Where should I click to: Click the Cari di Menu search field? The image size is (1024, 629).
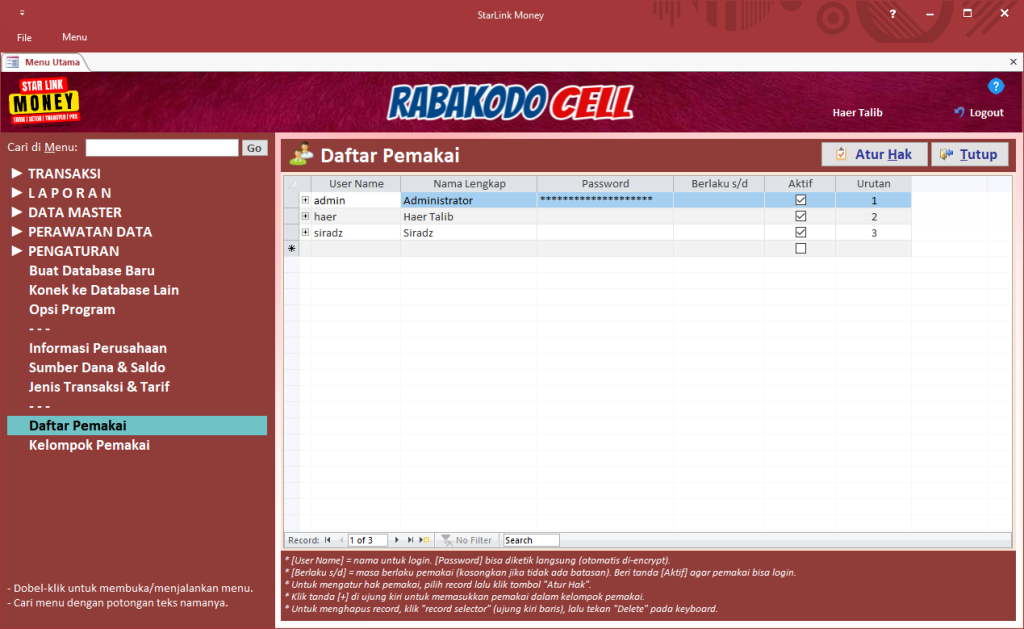pos(162,148)
